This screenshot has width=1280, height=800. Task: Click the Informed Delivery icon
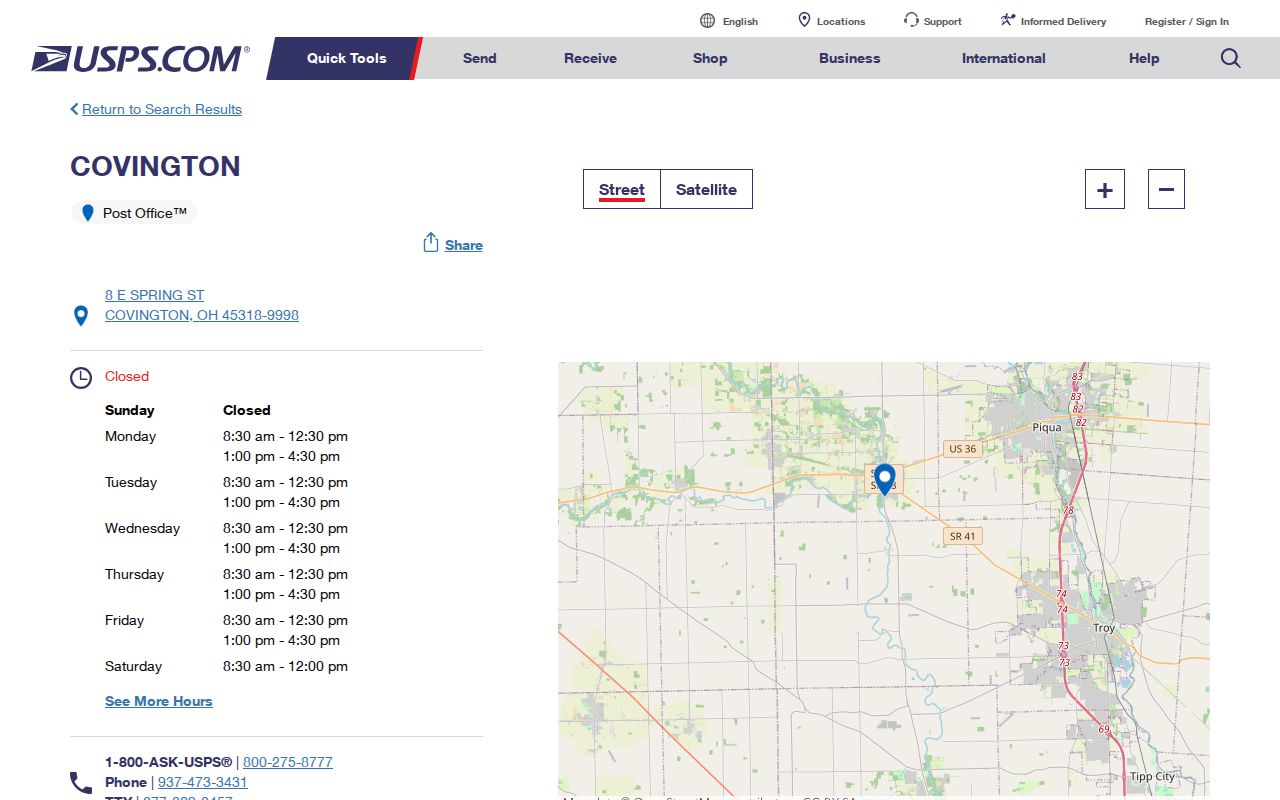click(1008, 21)
